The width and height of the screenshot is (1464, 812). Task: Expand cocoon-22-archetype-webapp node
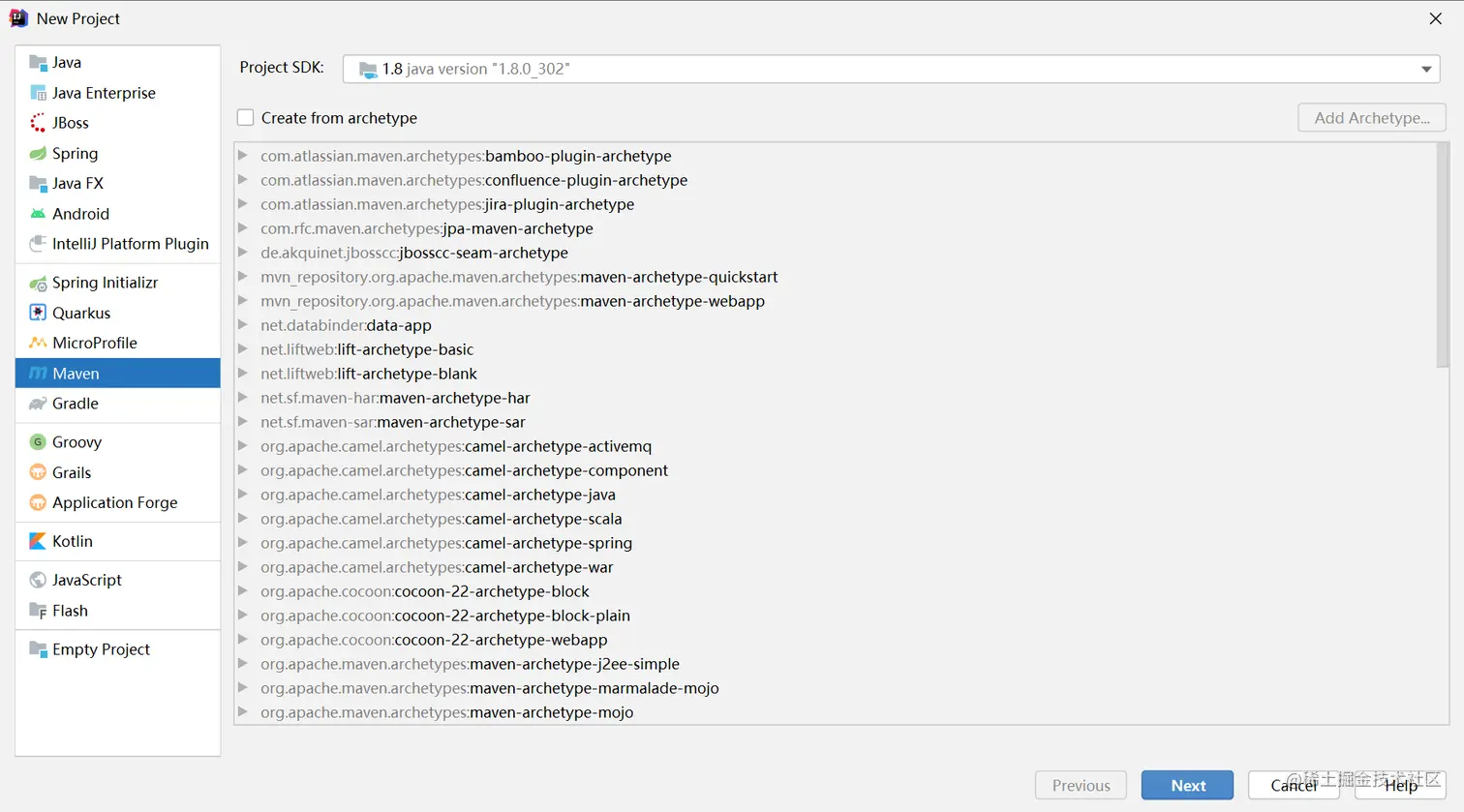coord(243,639)
